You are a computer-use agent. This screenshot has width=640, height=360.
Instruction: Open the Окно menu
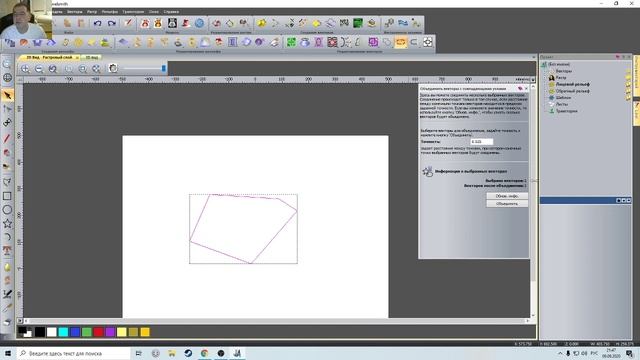click(153, 12)
